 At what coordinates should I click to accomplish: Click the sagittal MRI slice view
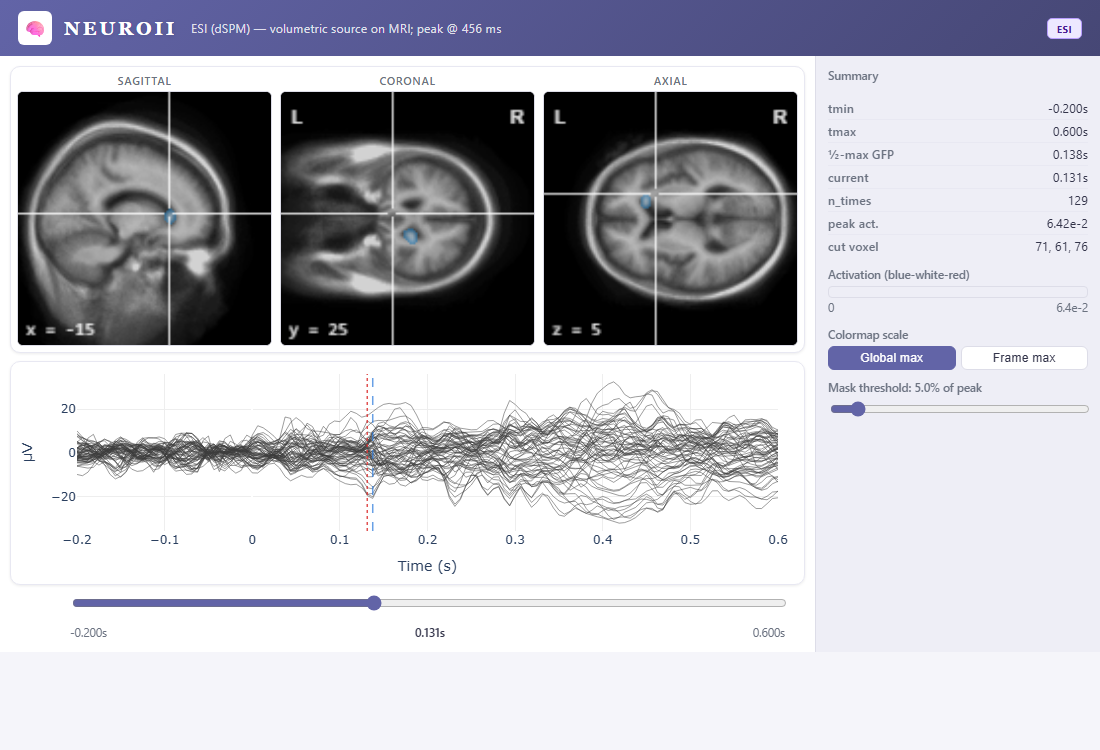pos(145,218)
